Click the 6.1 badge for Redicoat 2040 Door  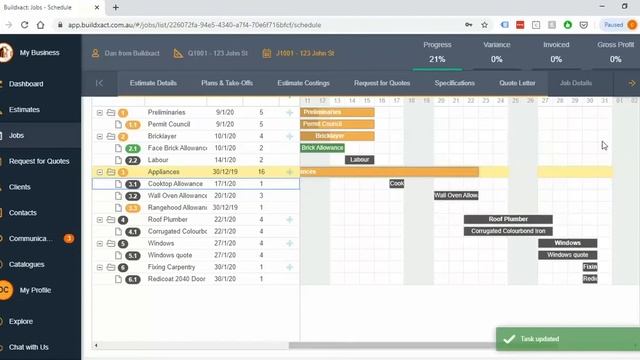(133, 280)
